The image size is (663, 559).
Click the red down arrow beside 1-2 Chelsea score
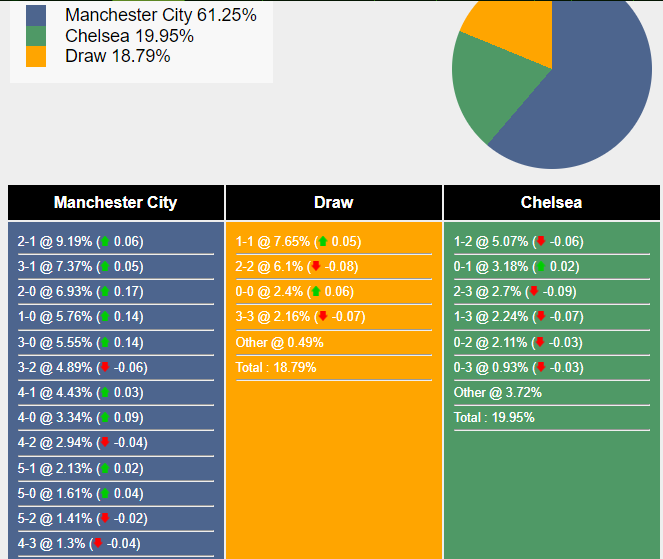541,241
